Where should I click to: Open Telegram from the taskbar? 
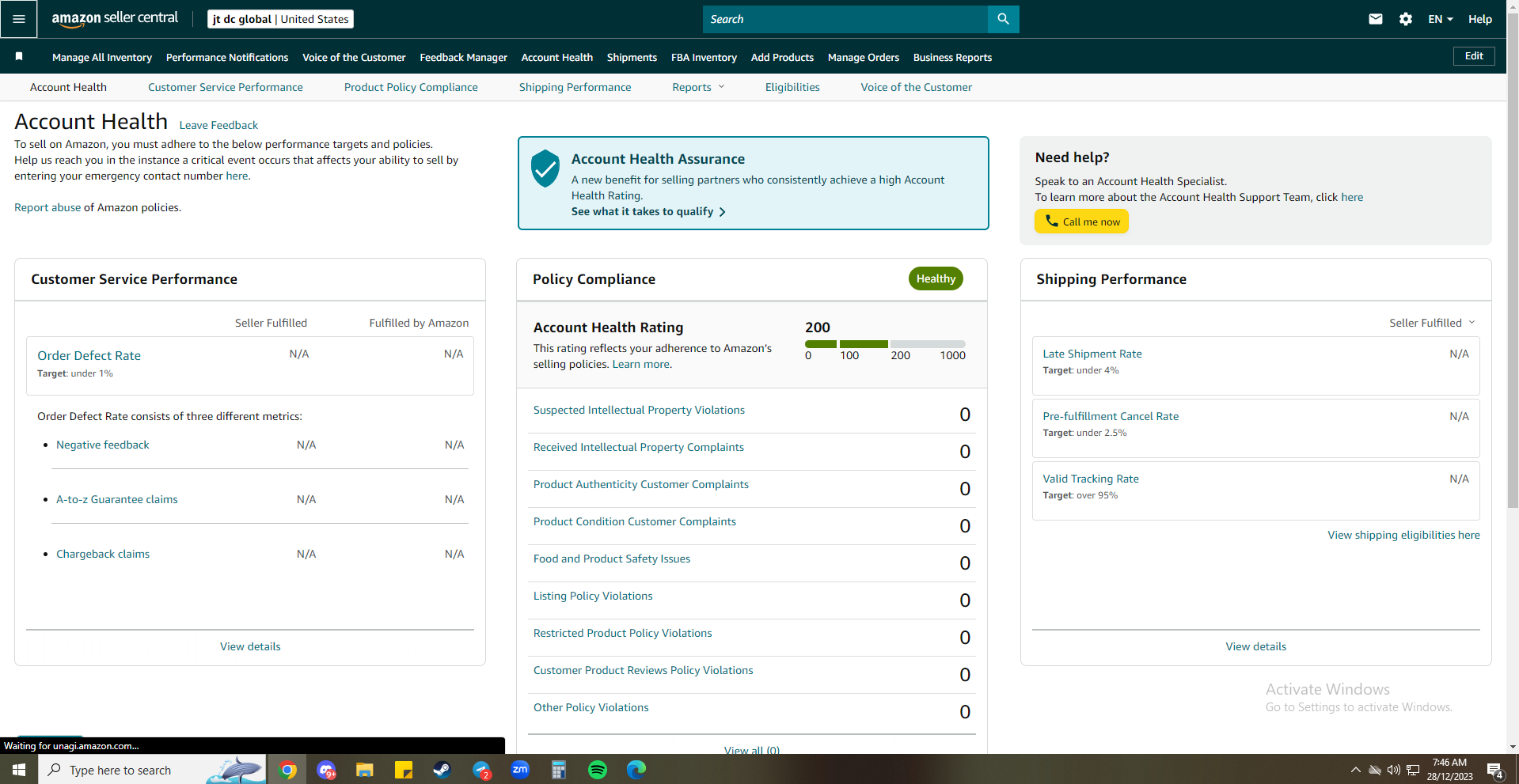coord(481,770)
